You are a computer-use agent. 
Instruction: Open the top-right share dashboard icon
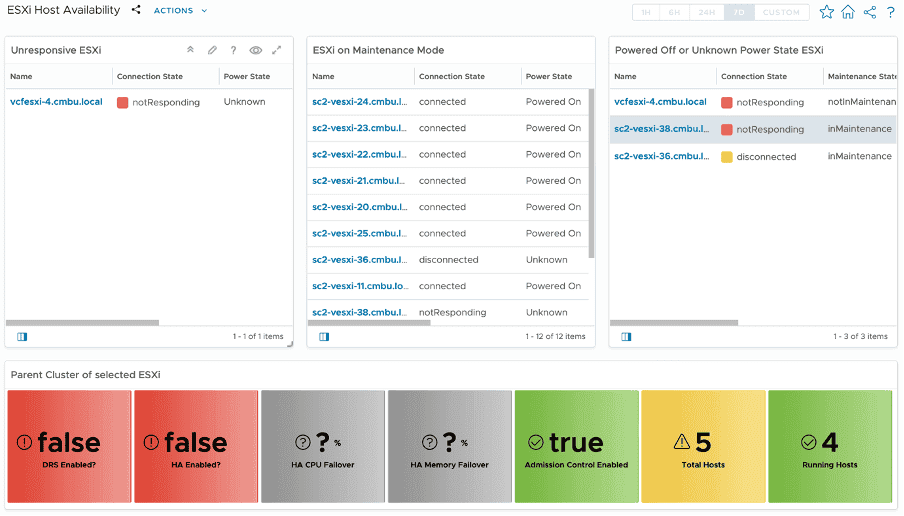(x=870, y=12)
